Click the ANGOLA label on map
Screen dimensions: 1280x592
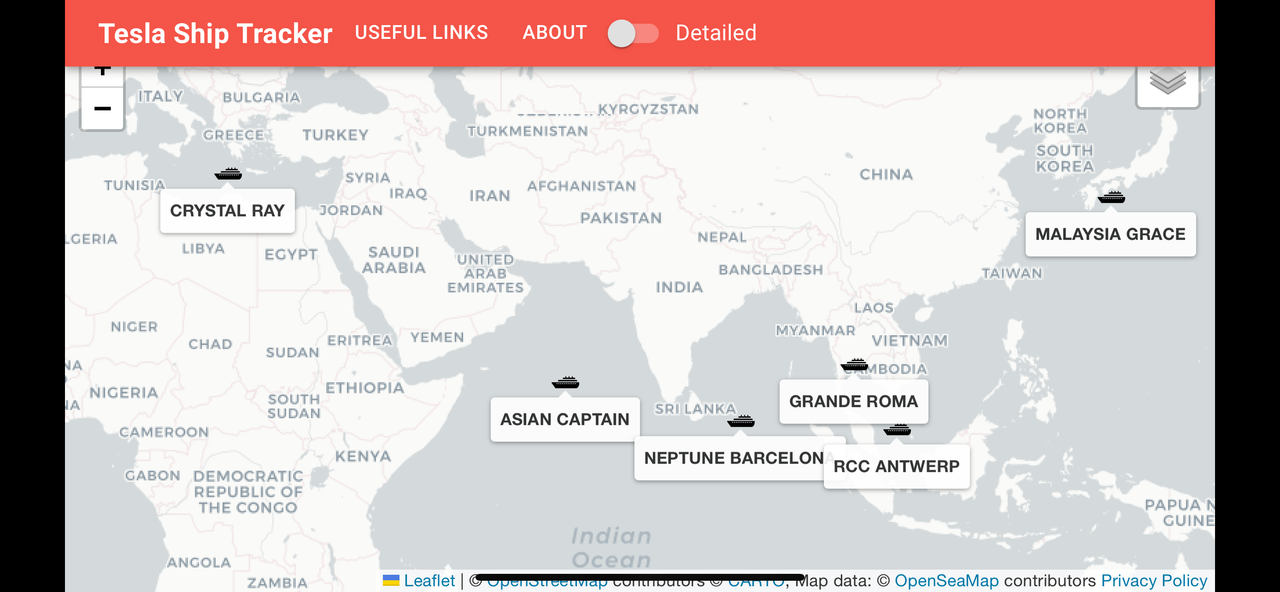point(199,562)
